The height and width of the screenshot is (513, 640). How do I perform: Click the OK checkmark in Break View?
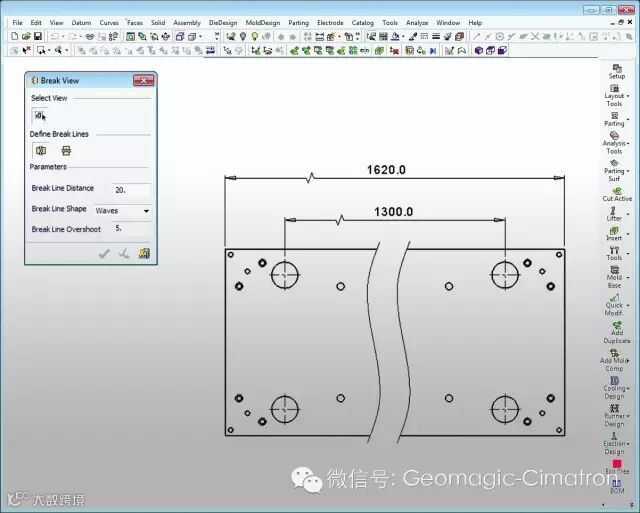104,254
